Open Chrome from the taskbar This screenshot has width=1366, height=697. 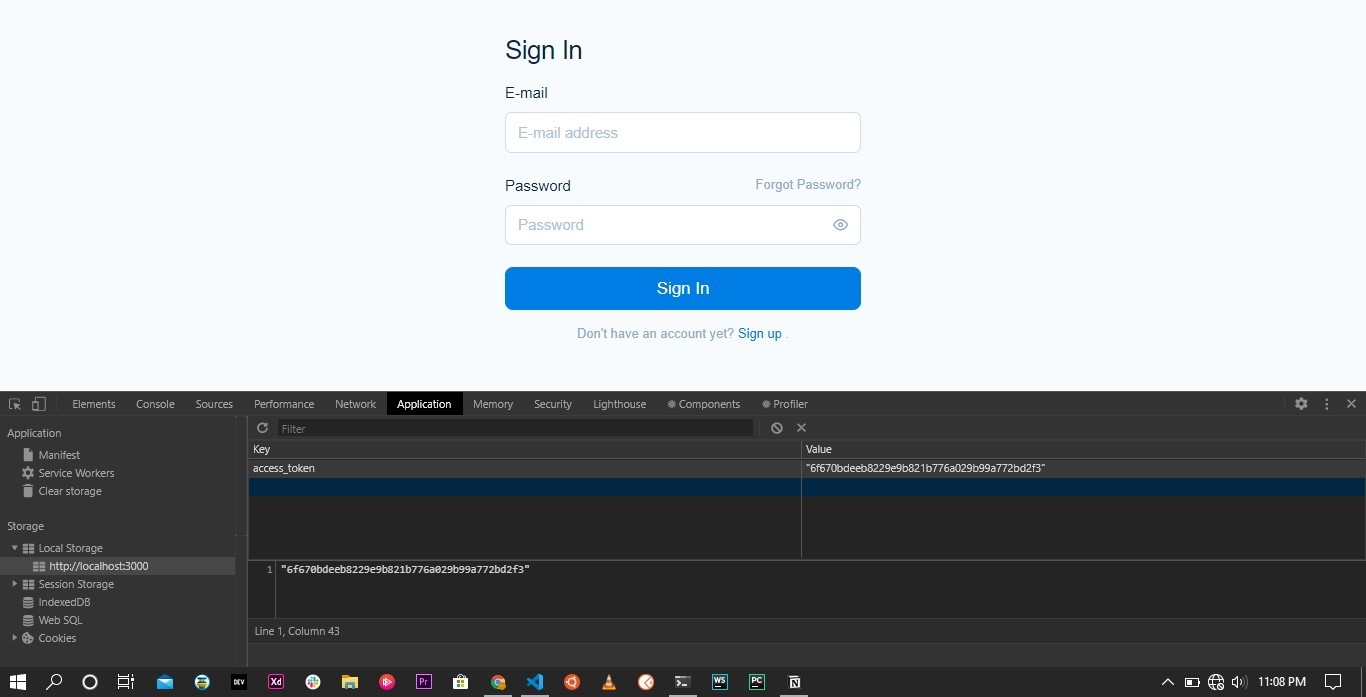pyautogui.click(x=498, y=682)
